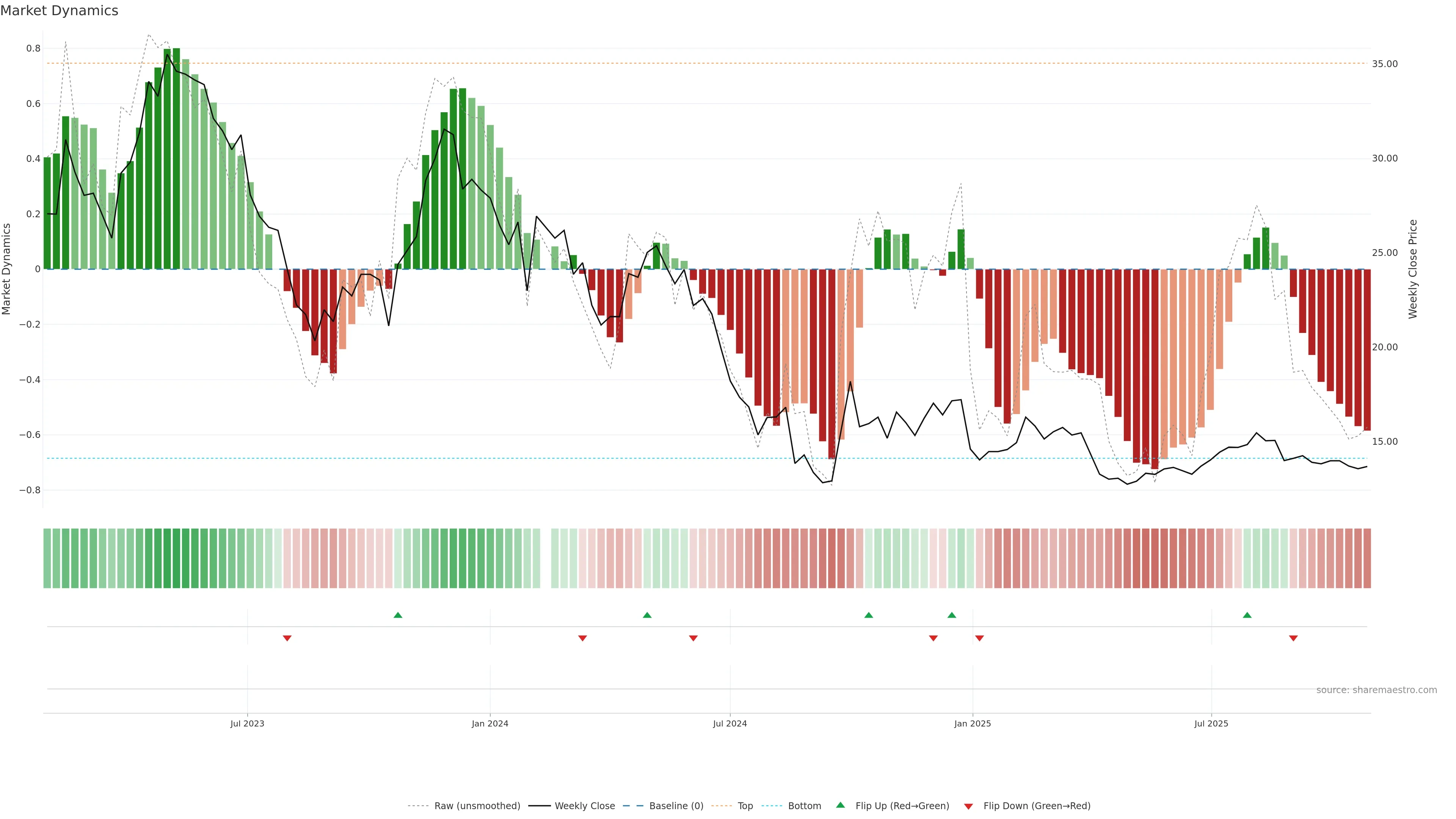Screen dimensions: 1456x819
Task: Click the first green flip-up marker near Oct 2023
Action: click(x=398, y=615)
